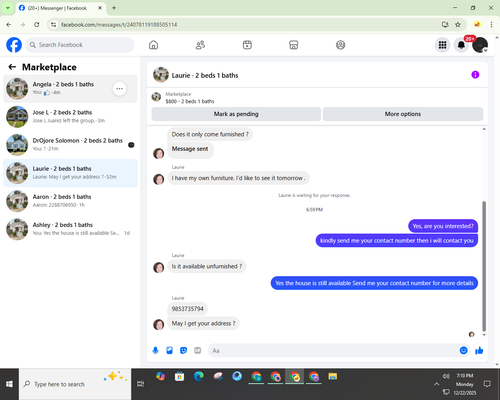Click 'I have my own furniture' message
The width and height of the screenshot is (500, 400).
pyautogui.click(x=238, y=178)
